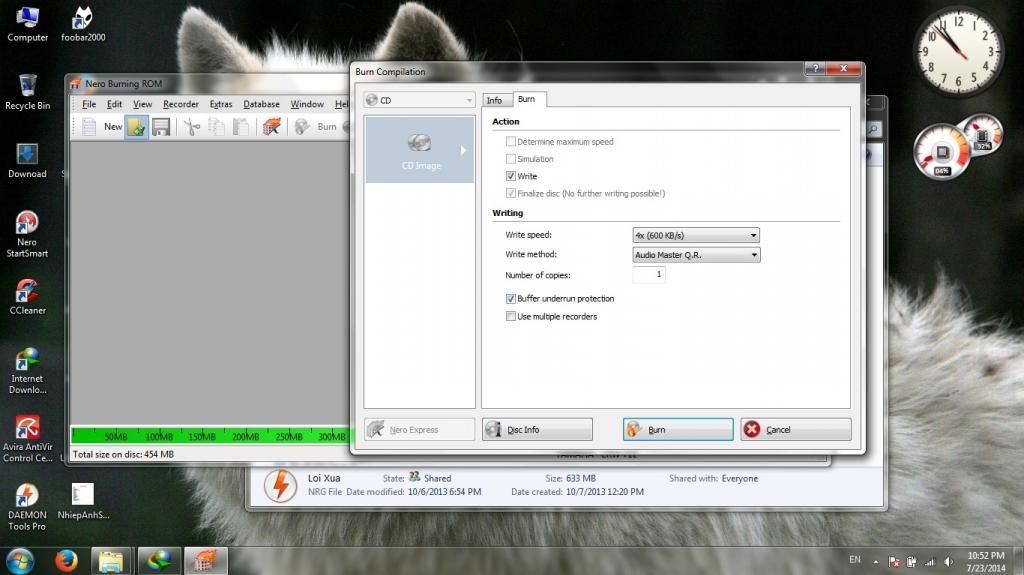The width and height of the screenshot is (1024, 575).
Task: Select foobar2000 desktop shortcut
Action: click(x=83, y=24)
